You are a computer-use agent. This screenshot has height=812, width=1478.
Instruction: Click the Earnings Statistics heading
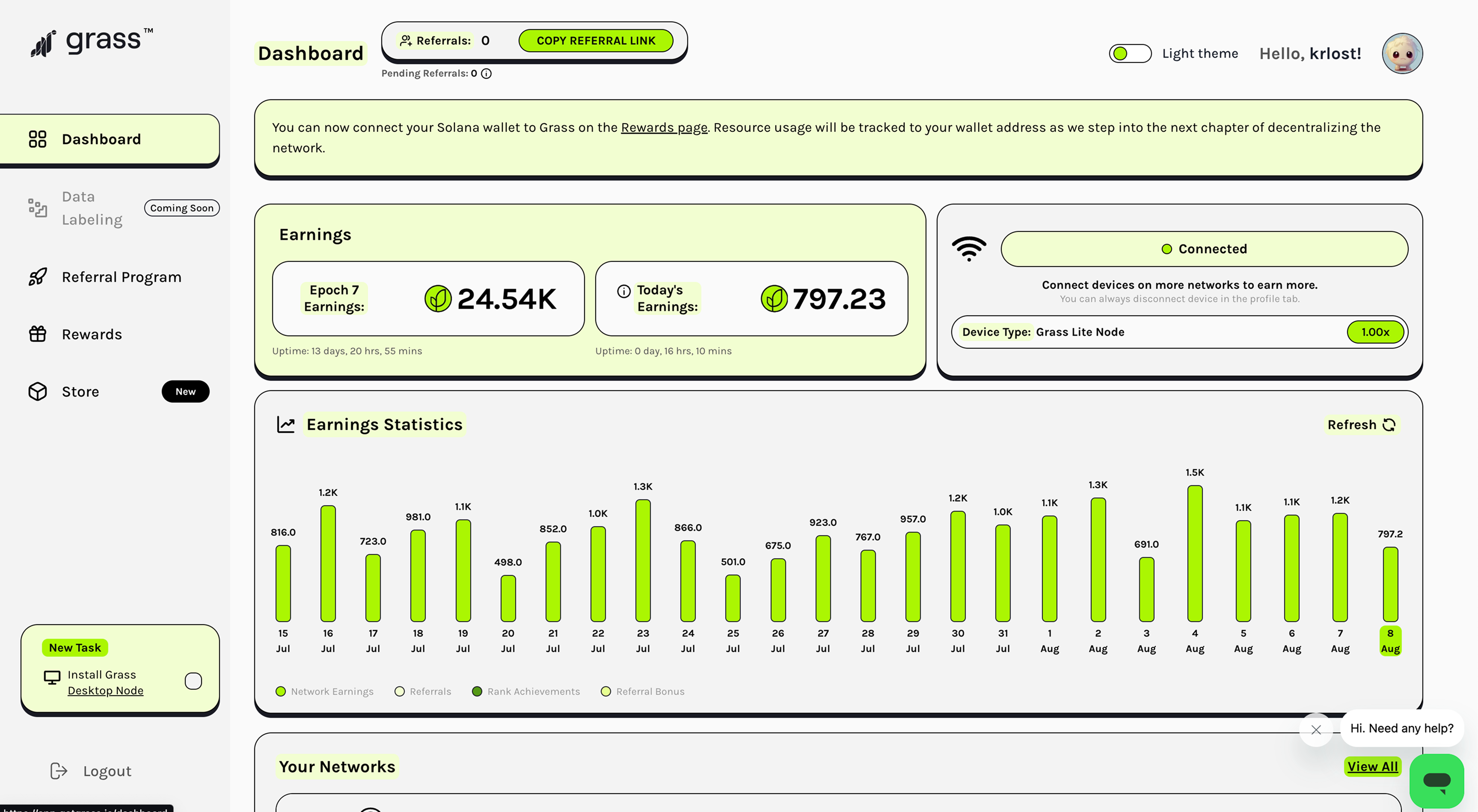click(x=384, y=424)
